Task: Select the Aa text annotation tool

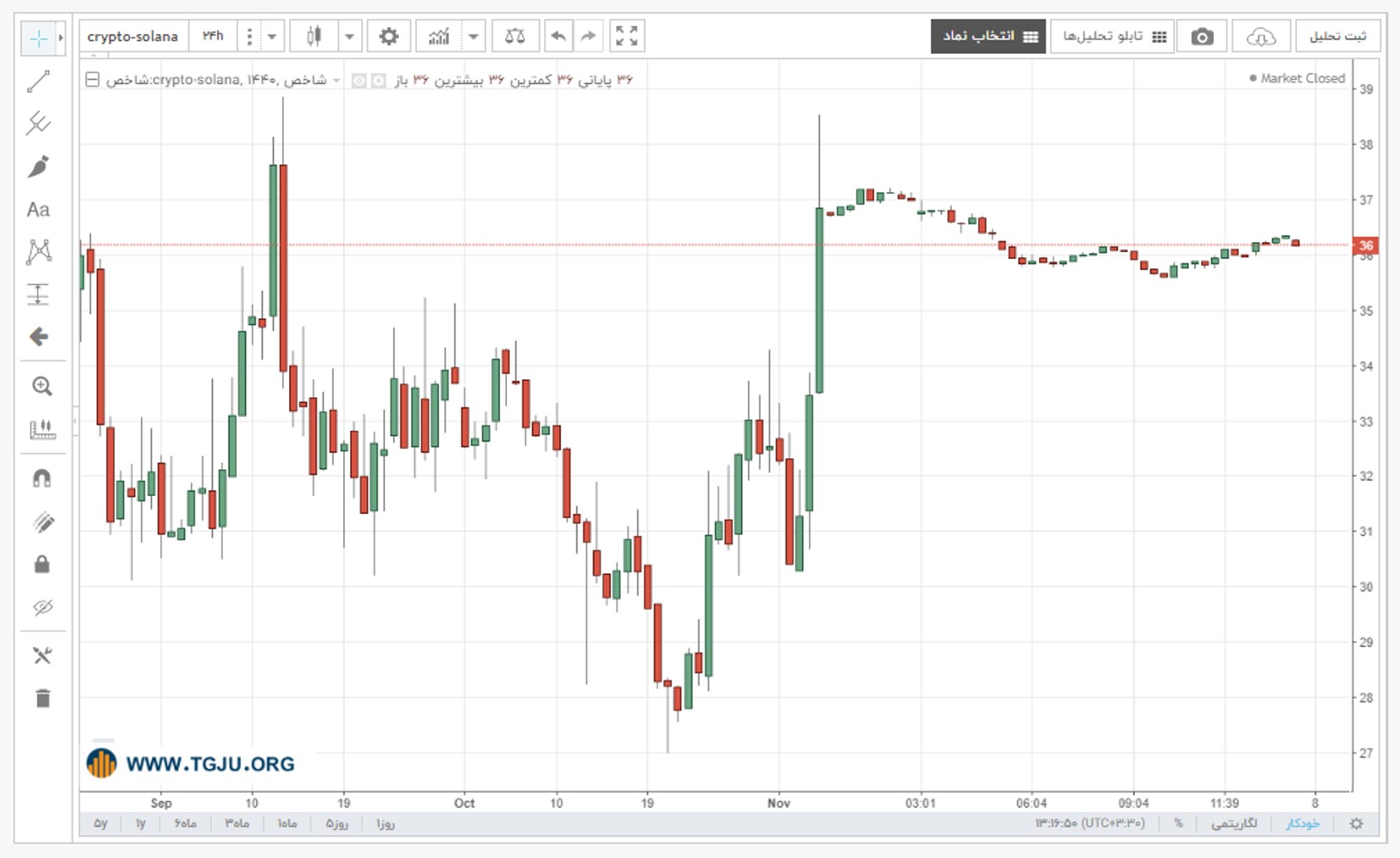Action: pyautogui.click(x=39, y=209)
